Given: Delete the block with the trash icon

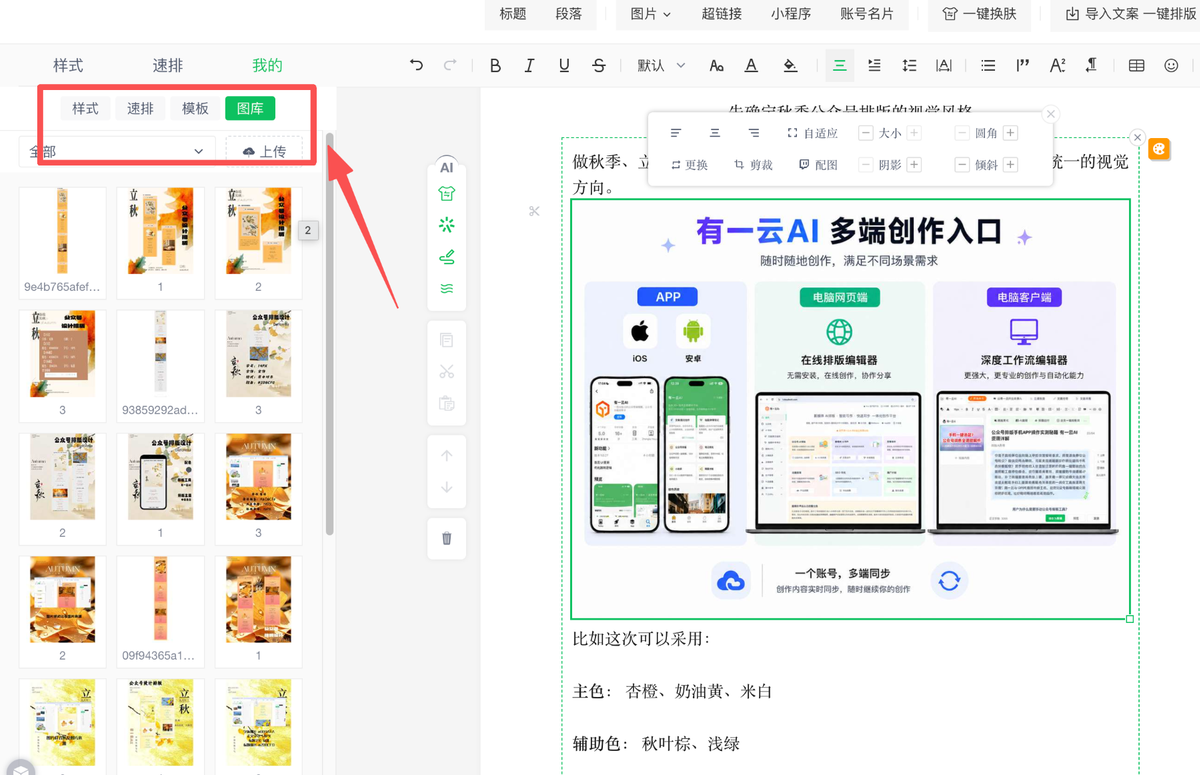Looking at the screenshot, I should pyautogui.click(x=447, y=539).
